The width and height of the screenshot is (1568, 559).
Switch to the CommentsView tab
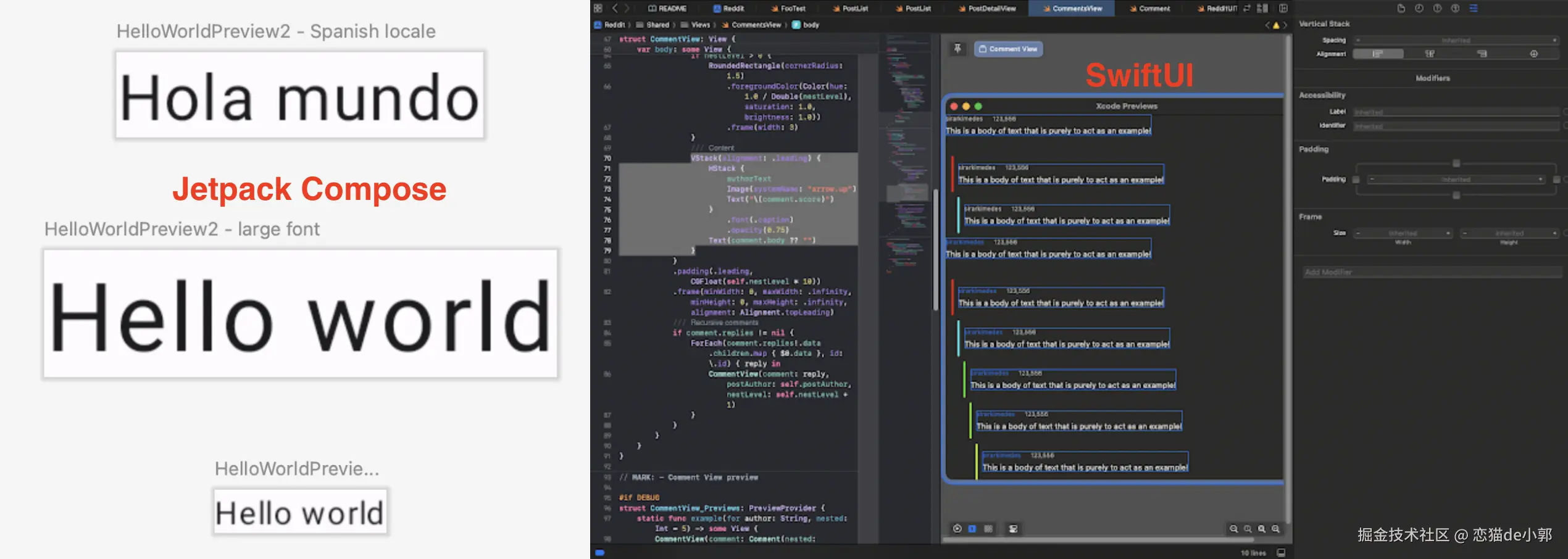coord(1072,9)
